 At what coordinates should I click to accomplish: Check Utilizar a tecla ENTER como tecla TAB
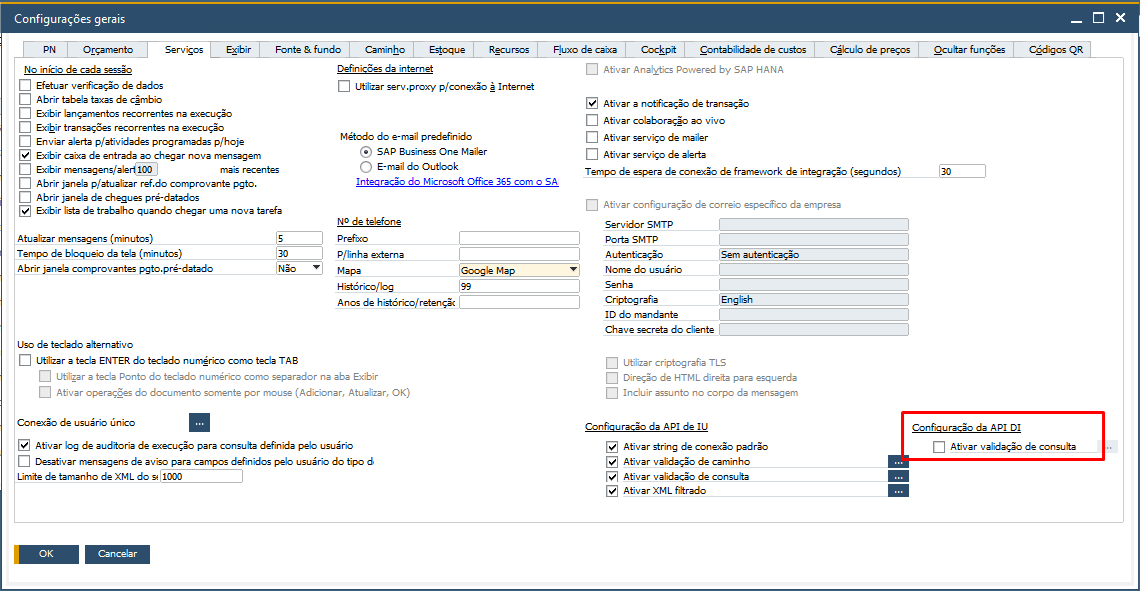[25, 361]
